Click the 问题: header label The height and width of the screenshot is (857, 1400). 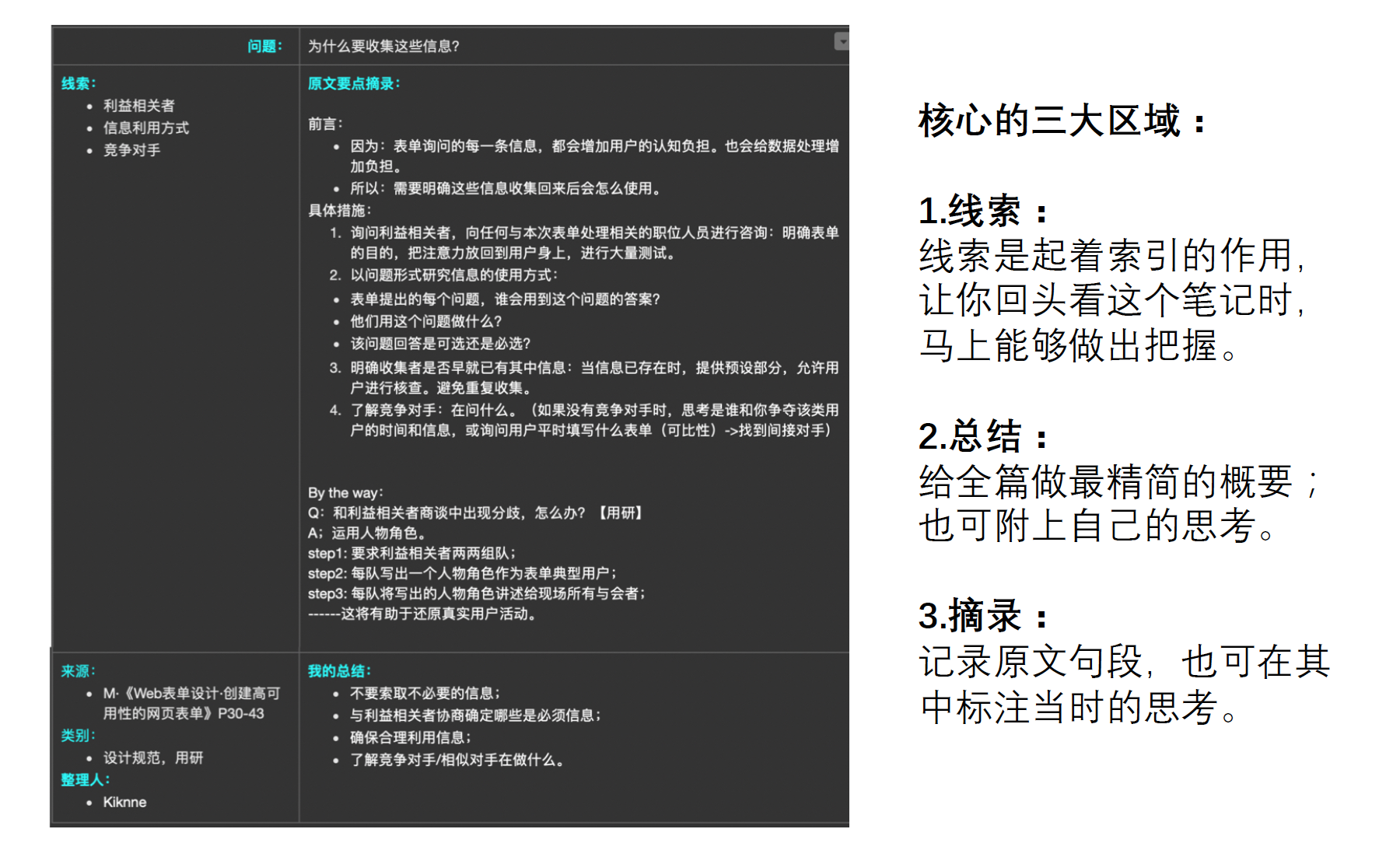pyautogui.click(x=265, y=46)
